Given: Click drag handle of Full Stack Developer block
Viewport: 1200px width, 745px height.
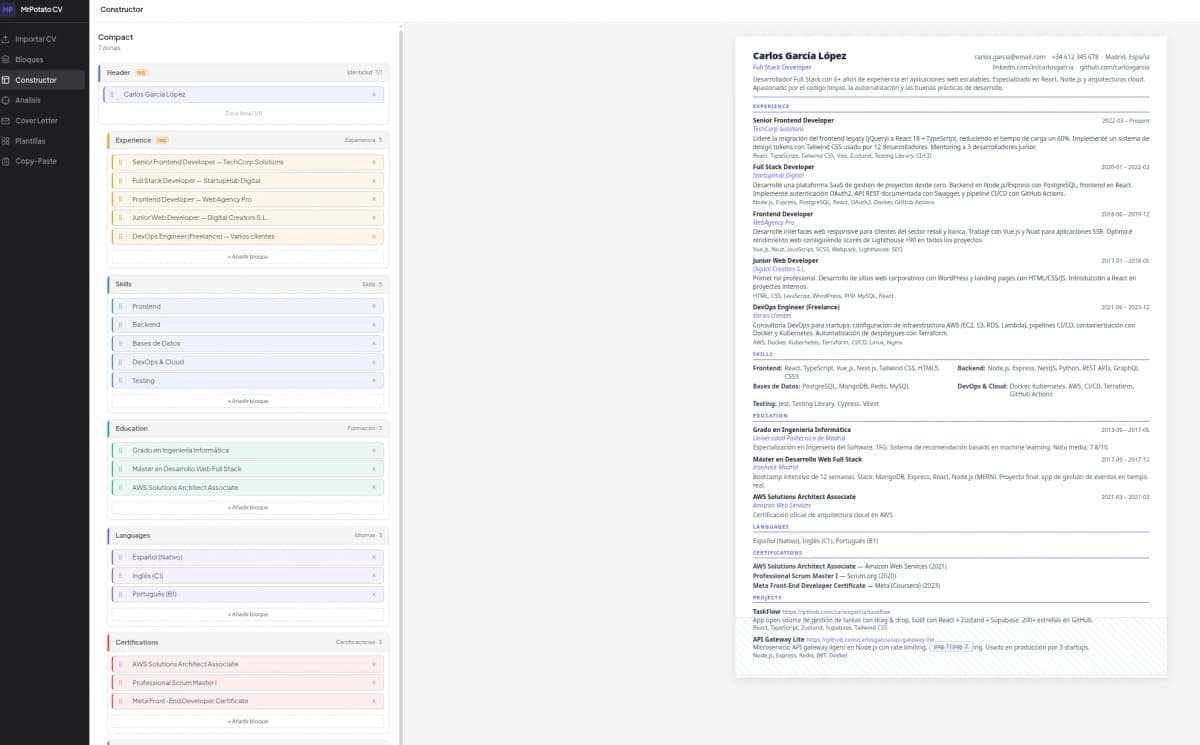Looking at the screenshot, I should click(120, 181).
